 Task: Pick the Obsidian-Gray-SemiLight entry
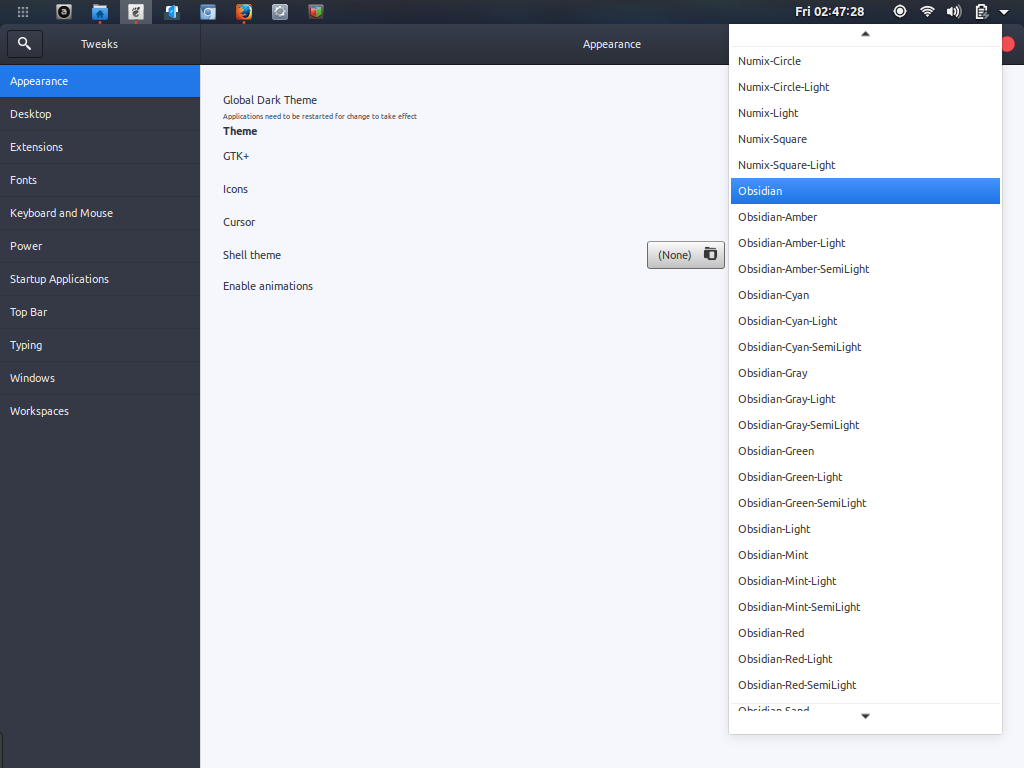[865, 425]
